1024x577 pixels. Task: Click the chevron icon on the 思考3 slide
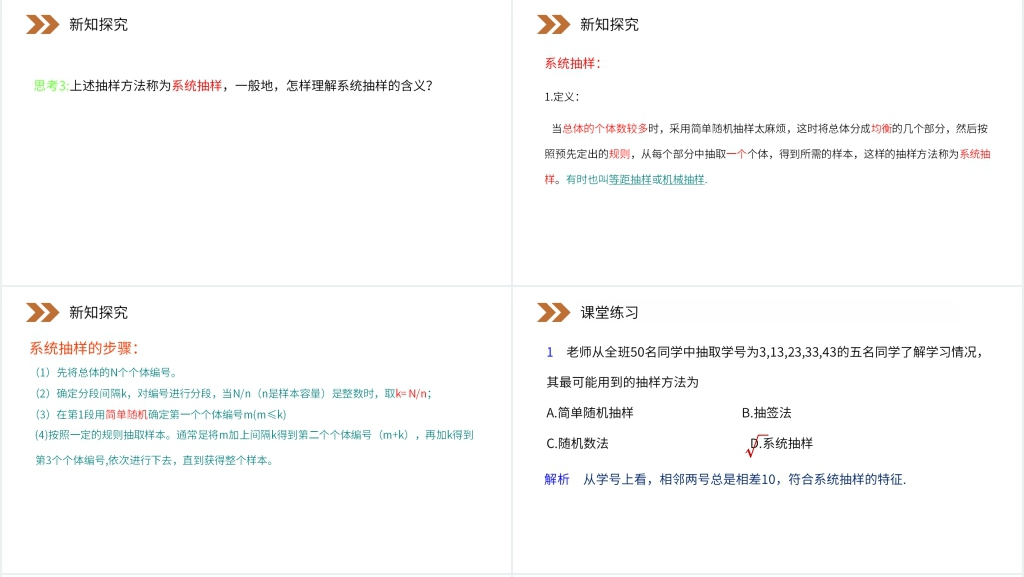[42, 25]
